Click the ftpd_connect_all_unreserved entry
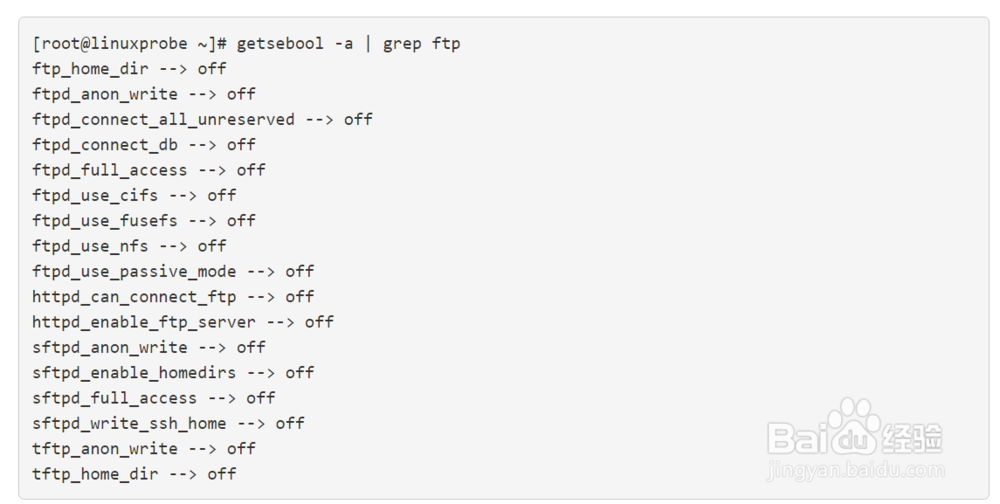Image resolution: width=1000 pixels, height=504 pixels. [x=202, y=119]
